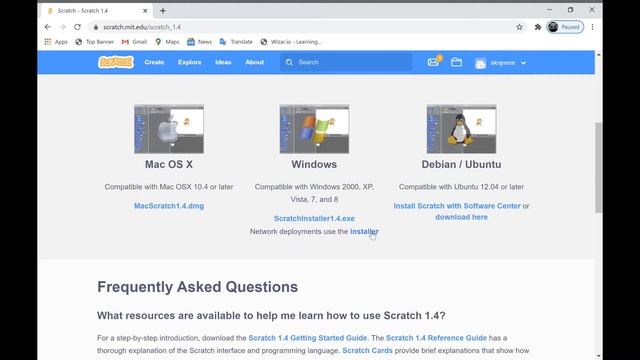
Task: Click the scrollbar down arrow
Action: 598,356
